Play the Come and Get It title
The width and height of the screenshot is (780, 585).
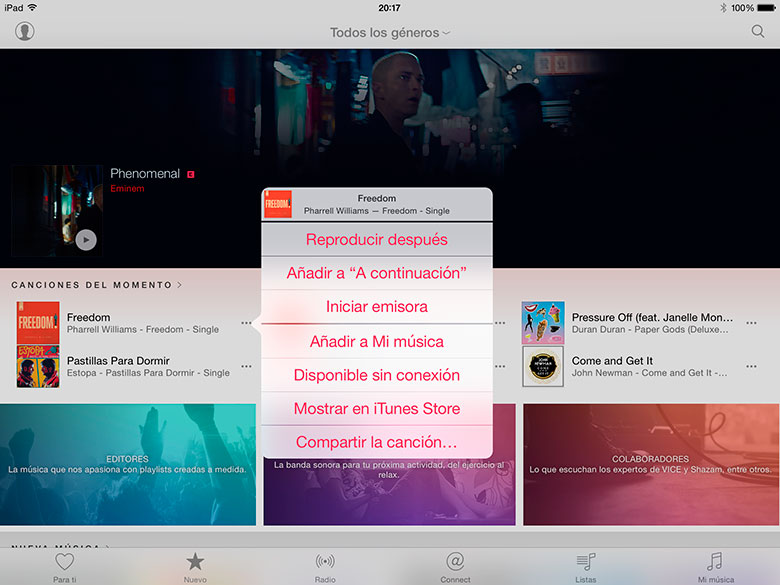(612, 361)
